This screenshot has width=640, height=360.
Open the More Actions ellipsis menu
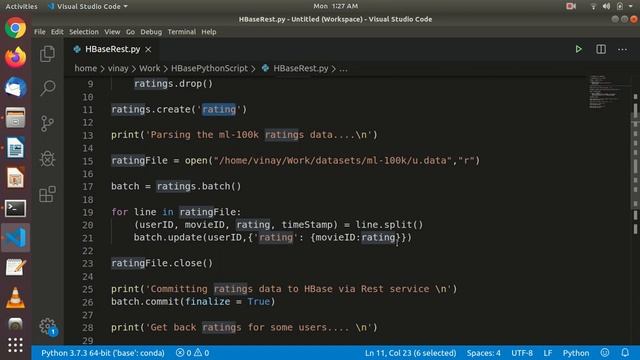pos(622,49)
